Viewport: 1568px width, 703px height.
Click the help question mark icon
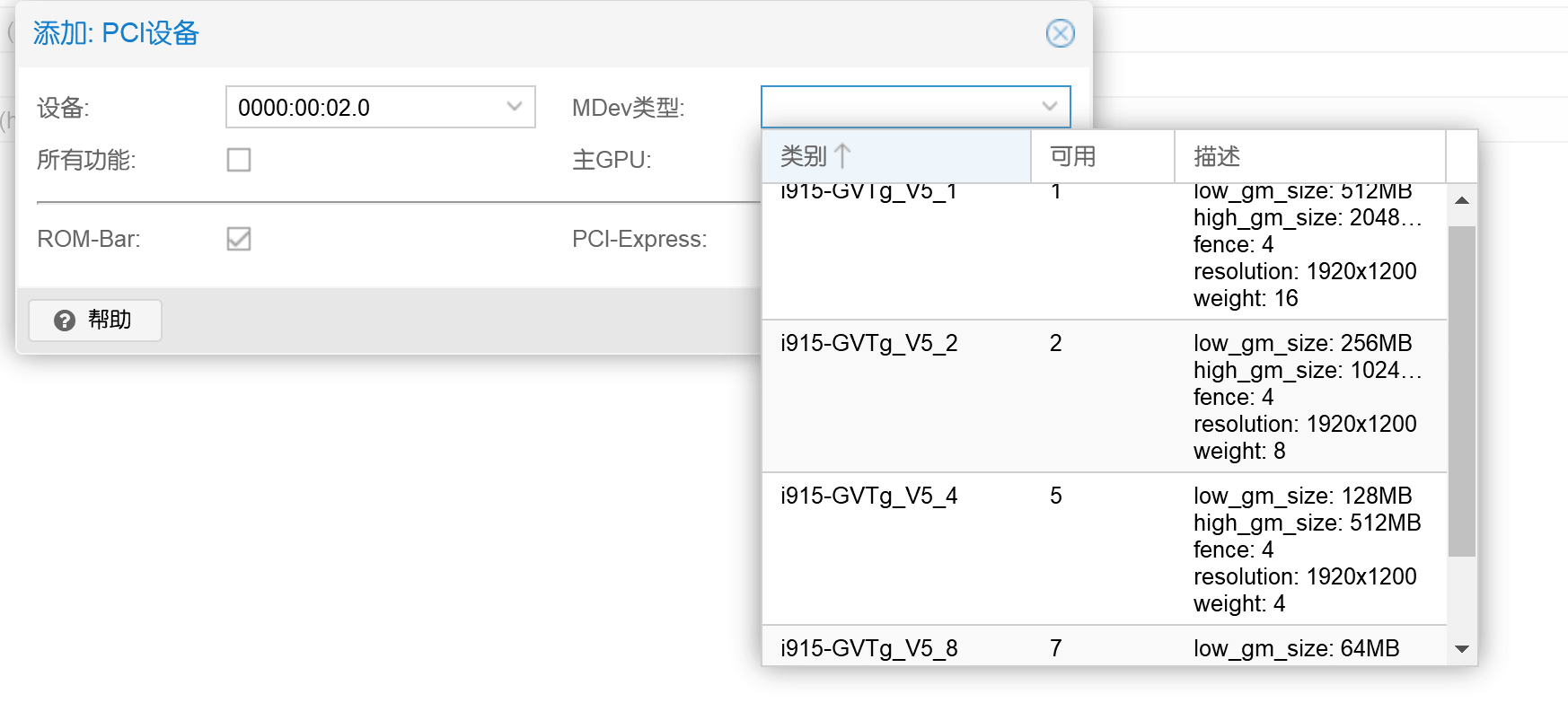(65, 321)
